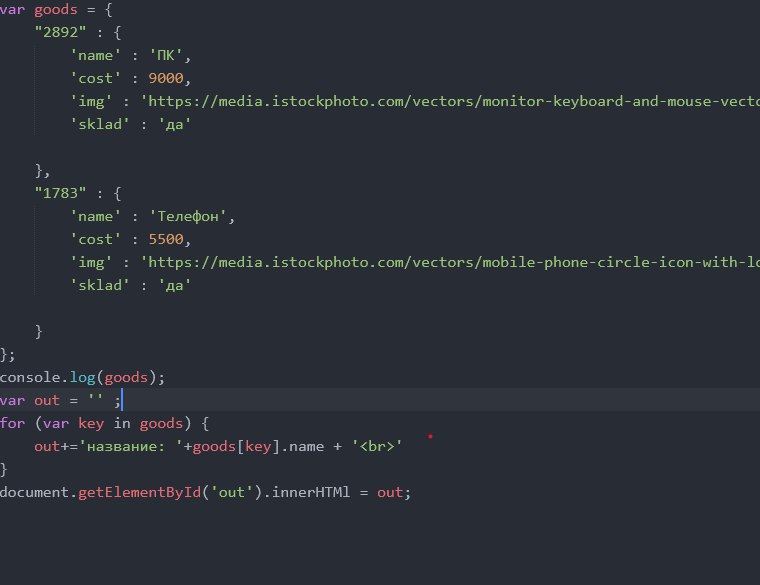Click the 'Телефон' name string
Screen dimensions: 760x585
click(x=188, y=216)
